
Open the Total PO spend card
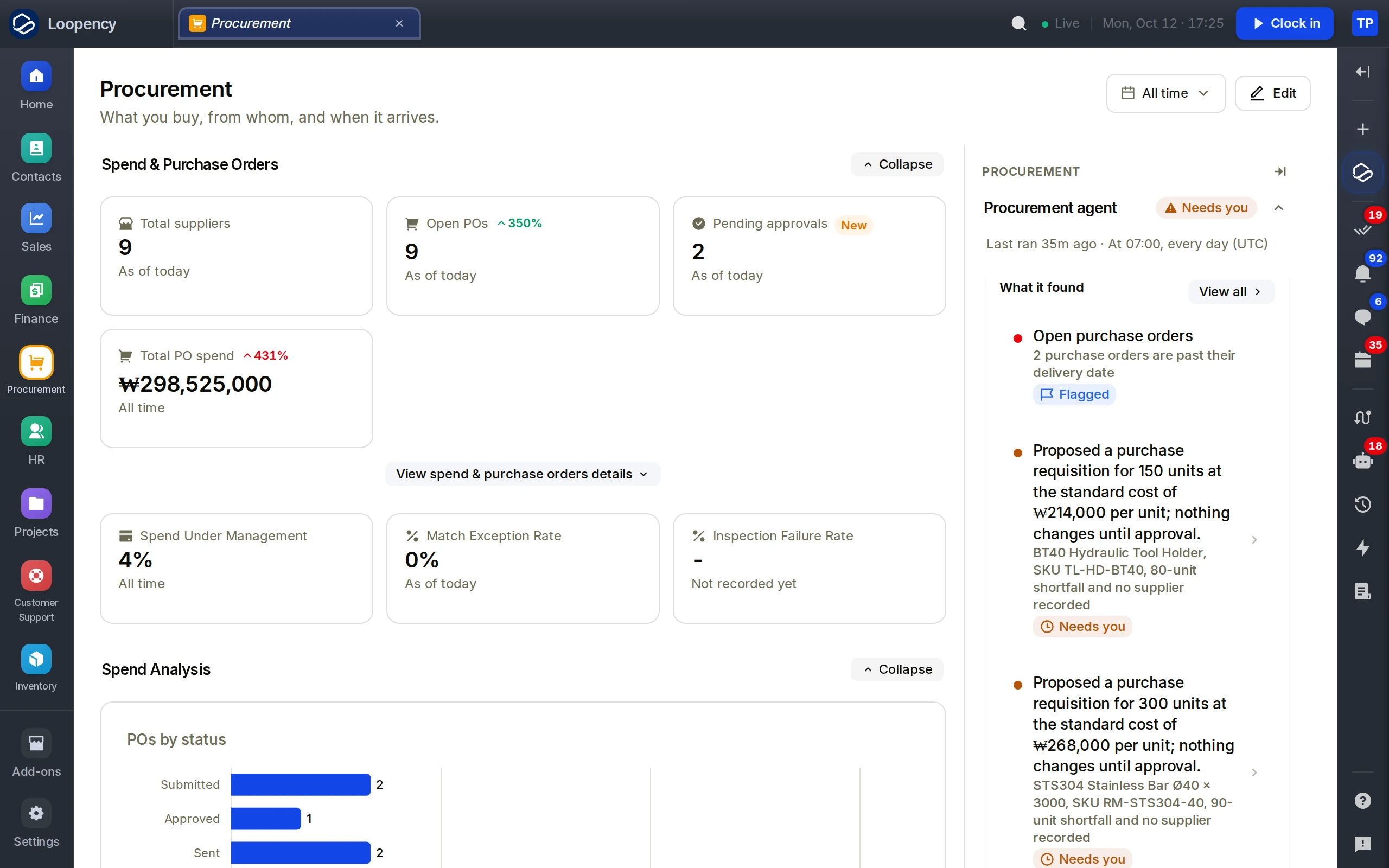237,388
